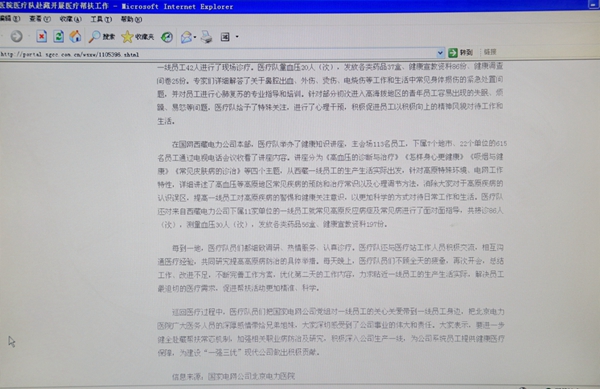Viewport: 600px width, 389px height.
Task: Stop loading the page with red X icon
Action: 41,37
